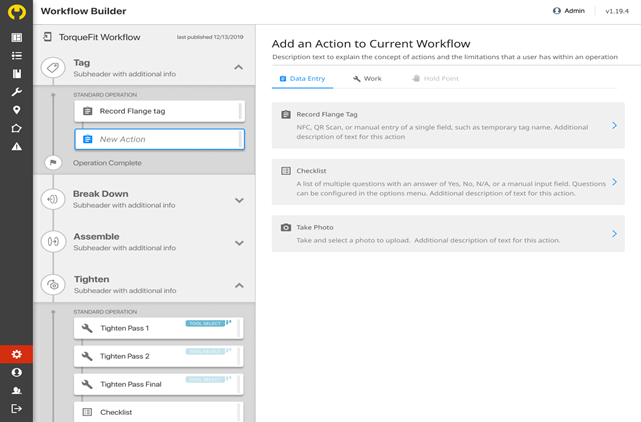Image resolution: width=641 pixels, height=422 pixels.
Task: Select the Record Flange tag step
Action: coord(159,111)
